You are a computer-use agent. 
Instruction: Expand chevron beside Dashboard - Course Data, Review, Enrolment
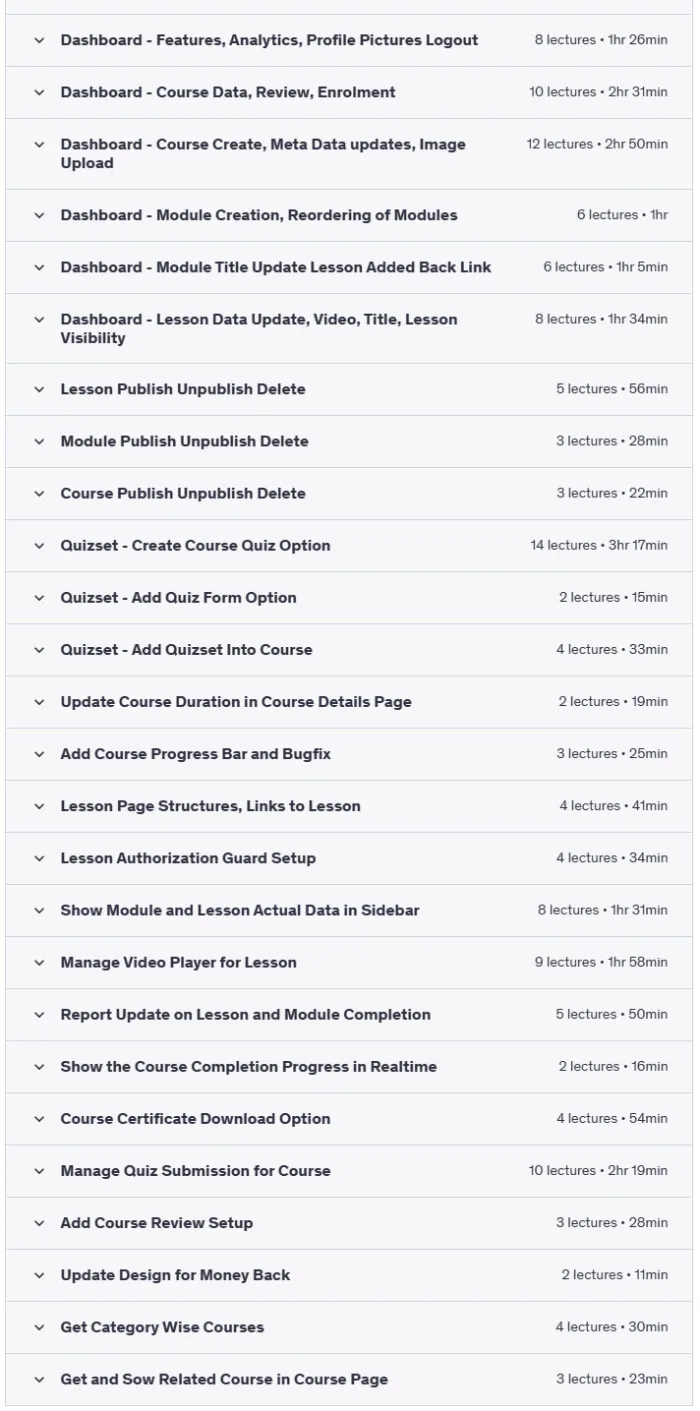[39, 92]
